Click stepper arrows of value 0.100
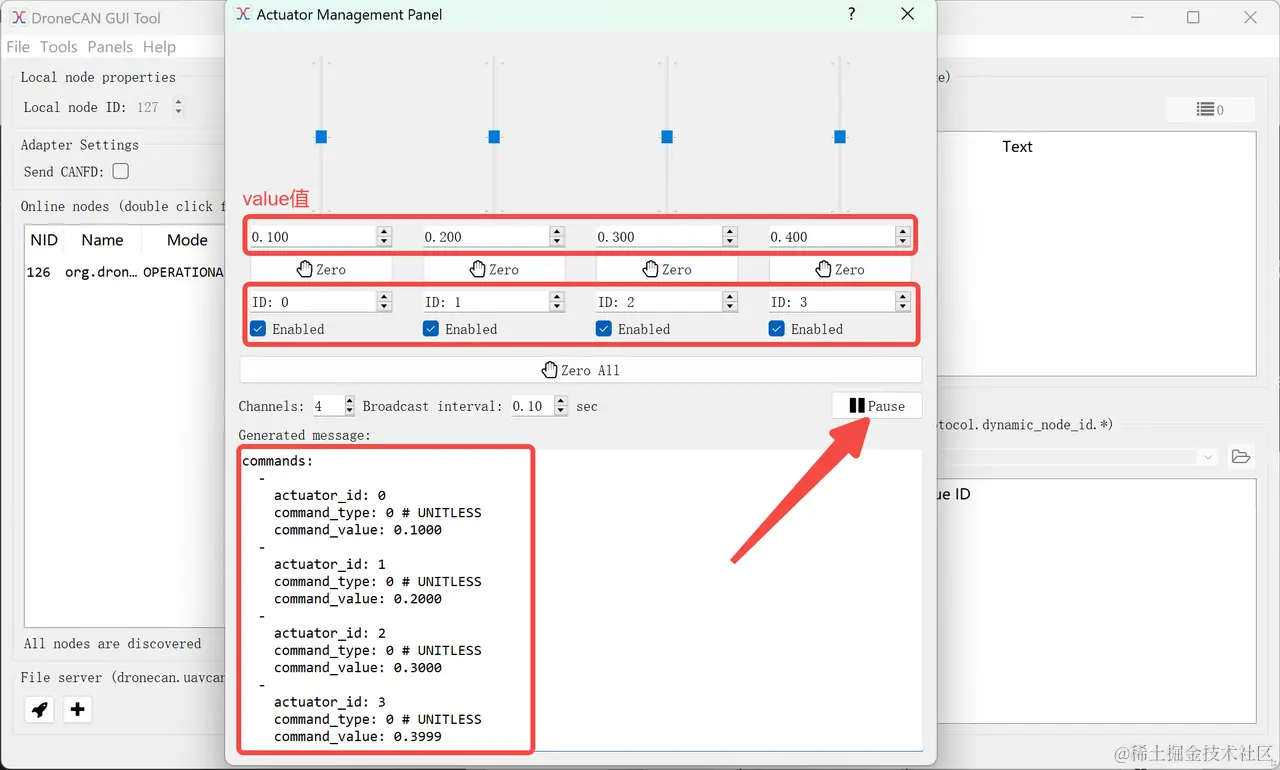 tap(384, 237)
